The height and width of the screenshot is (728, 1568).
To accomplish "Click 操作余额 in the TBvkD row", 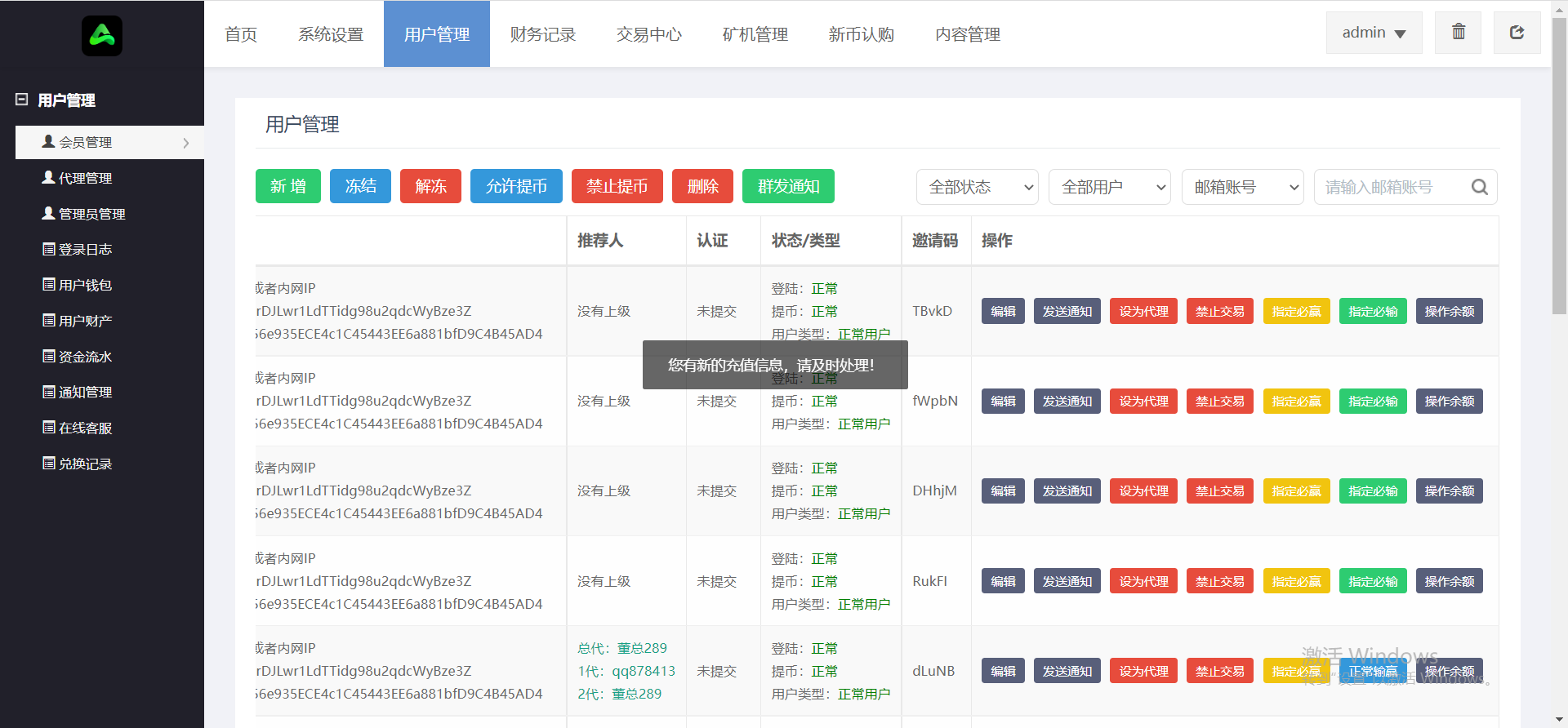I will (1450, 311).
